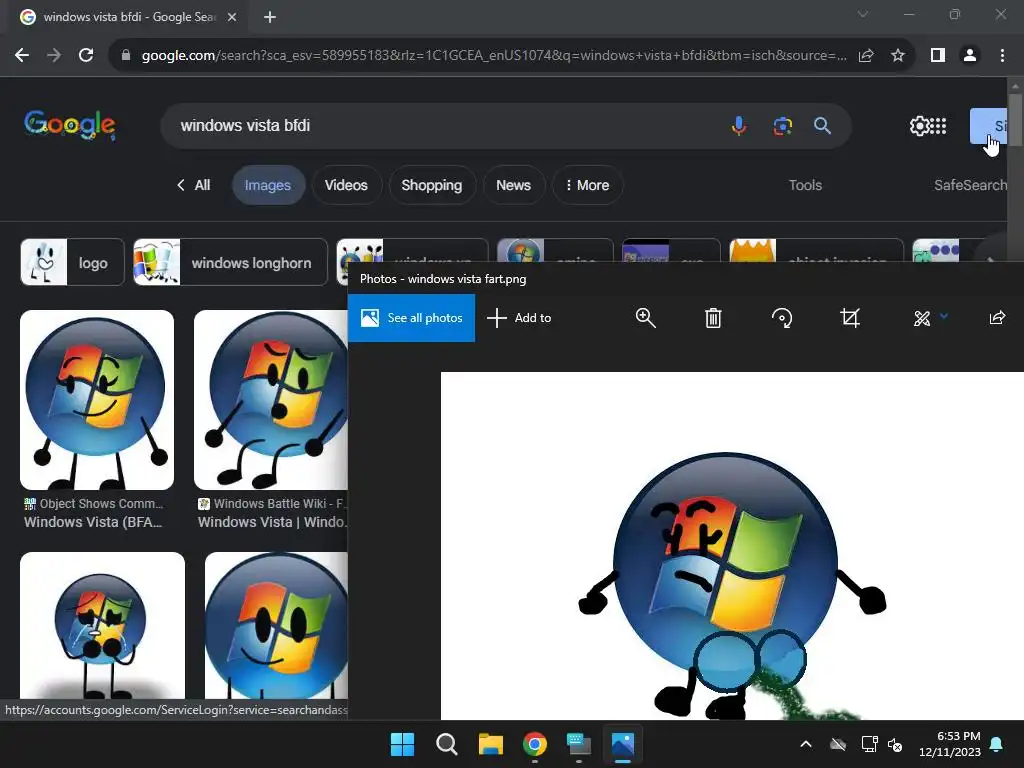This screenshot has width=1024, height=768.
Task: Expand the More search options
Action: 587,185
